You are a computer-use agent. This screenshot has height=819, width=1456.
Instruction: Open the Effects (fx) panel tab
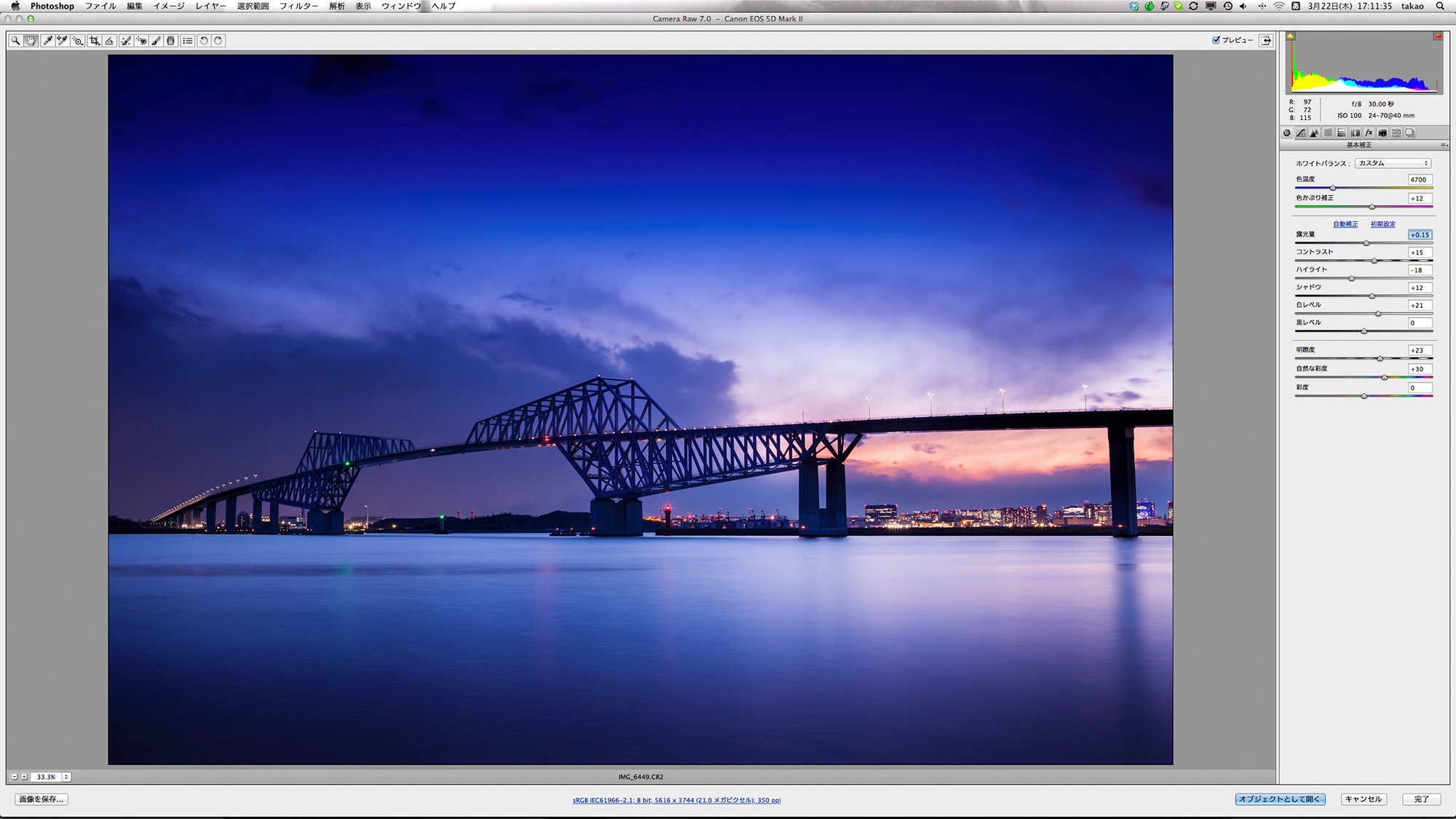1369,132
